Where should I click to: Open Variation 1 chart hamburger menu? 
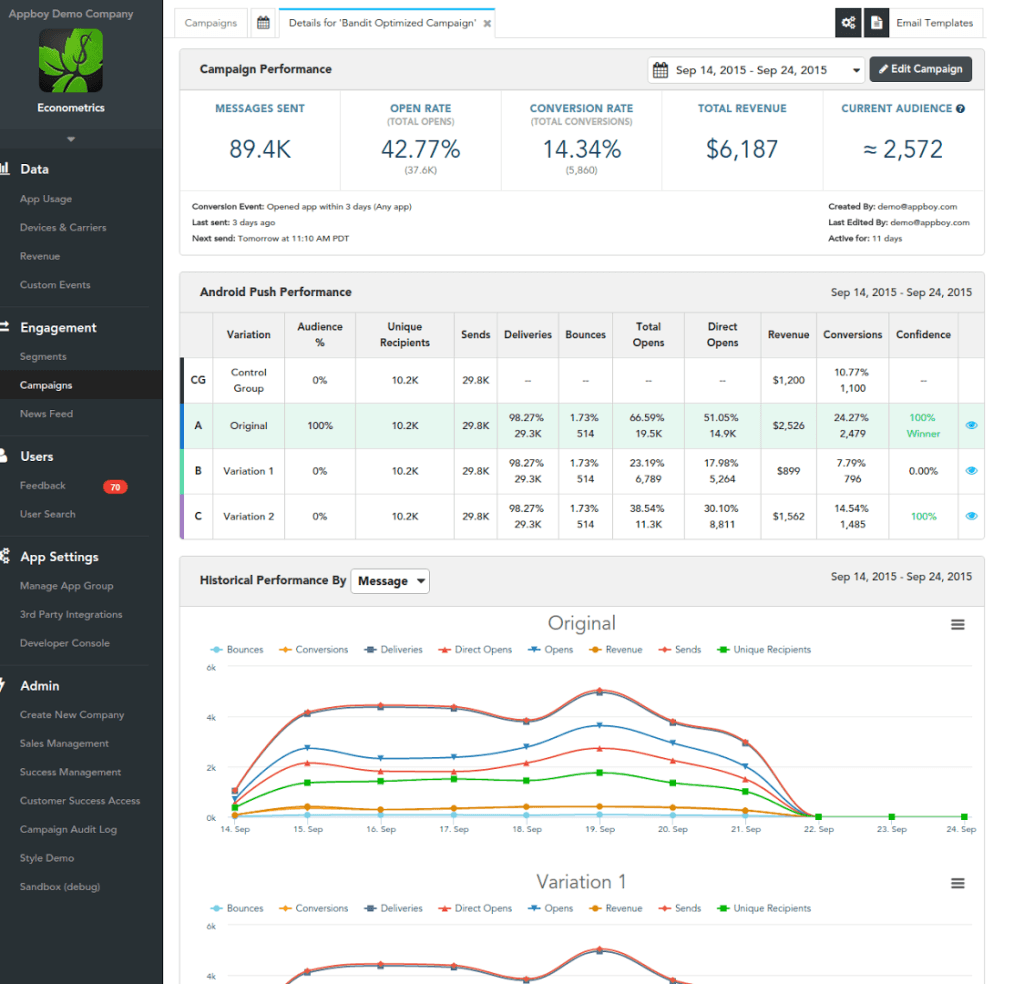[957, 884]
